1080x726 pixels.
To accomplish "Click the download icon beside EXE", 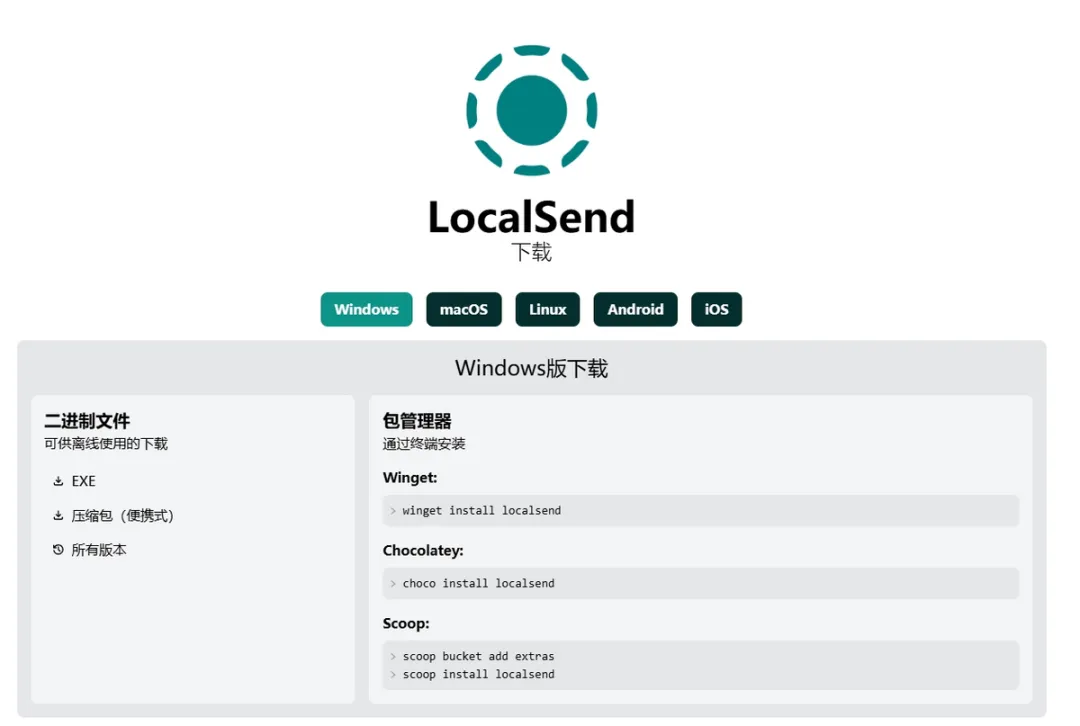I will pyautogui.click(x=59, y=481).
